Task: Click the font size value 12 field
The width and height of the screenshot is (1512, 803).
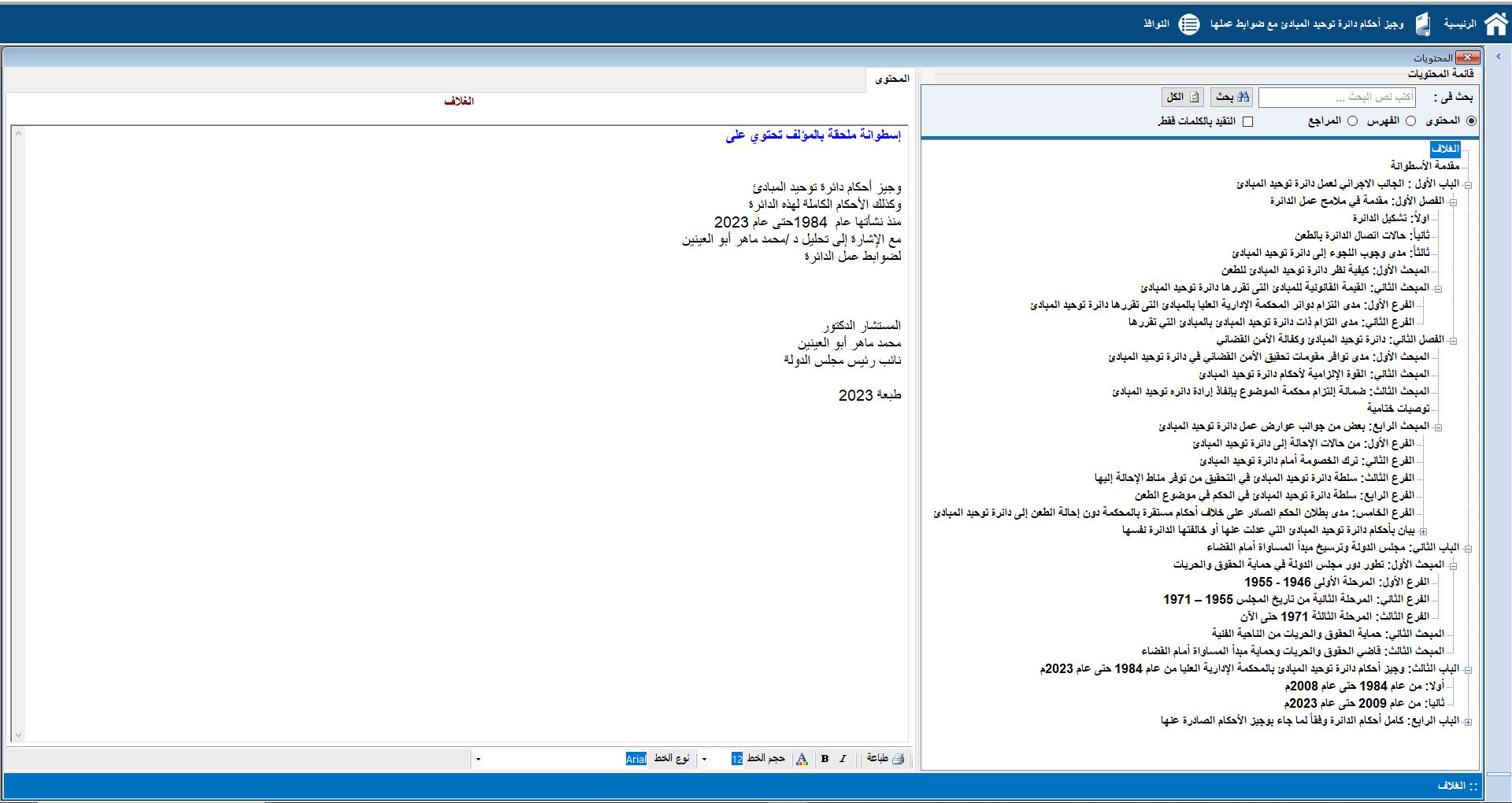Action: [737, 759]
